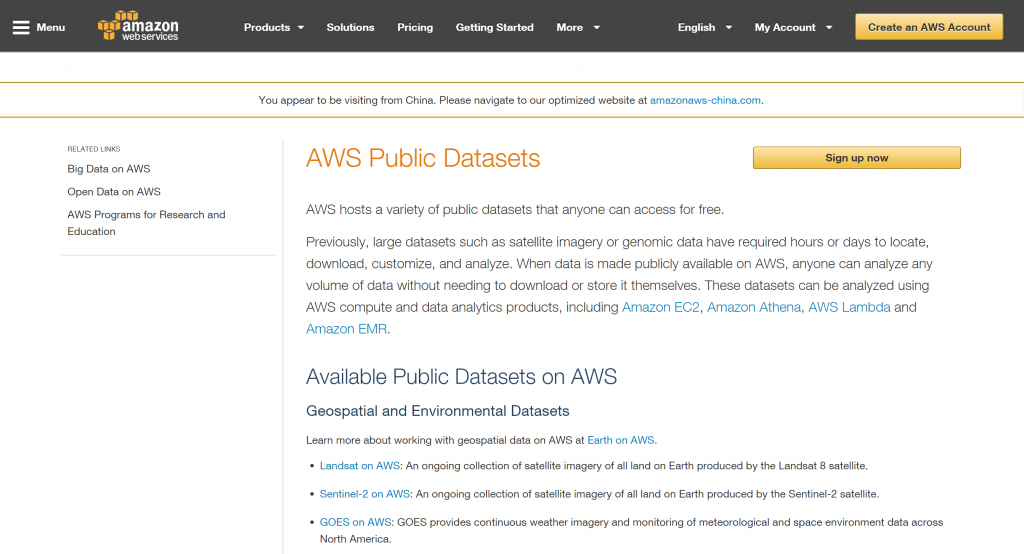Open the My Account dropdown
The width and height of the screenshot is (1024, 554).
click(793, 27)
